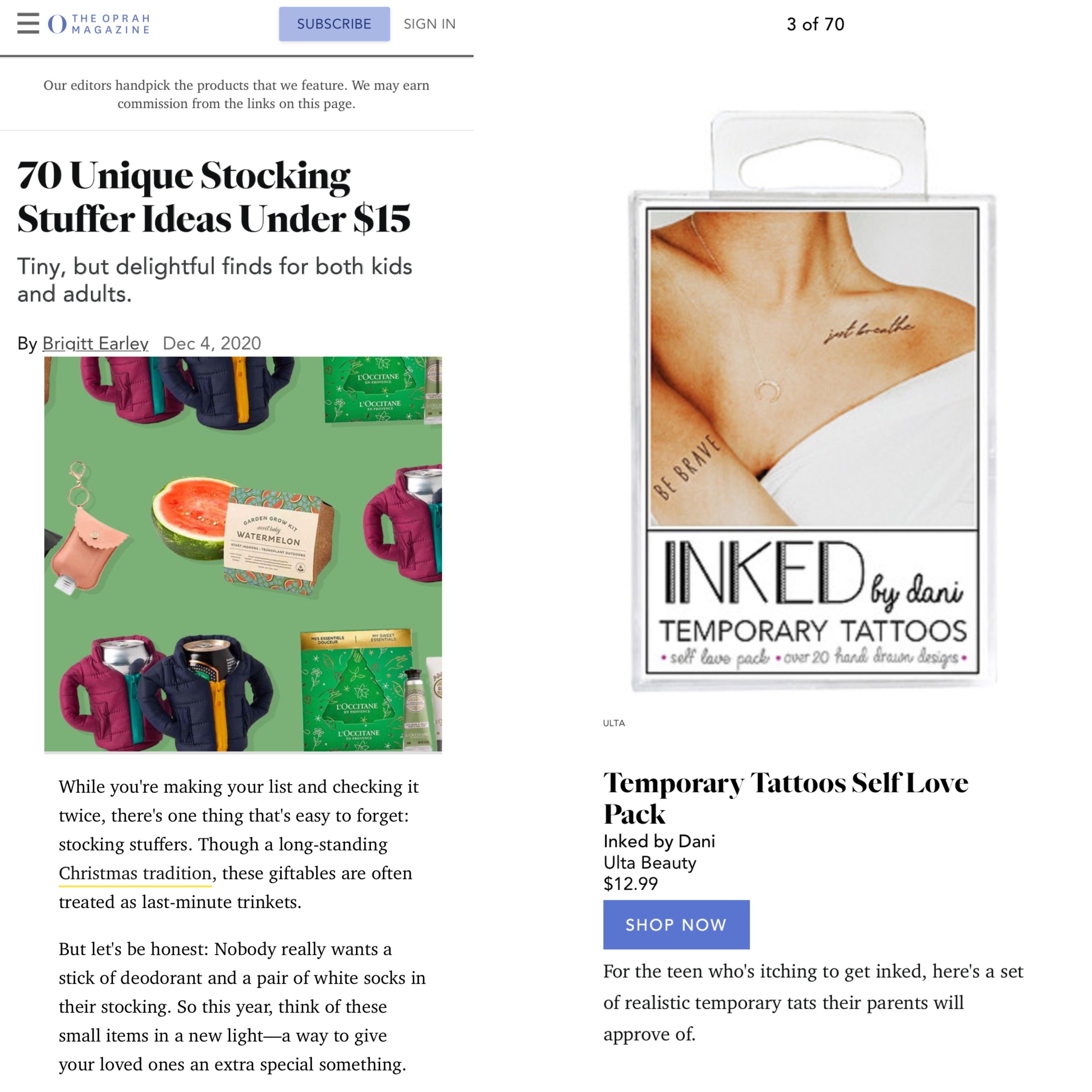Click the 3 of 70 slide counter
Image resolution: width=1092 pixels, height=1092 pixels.
click(x=815, y=24)
